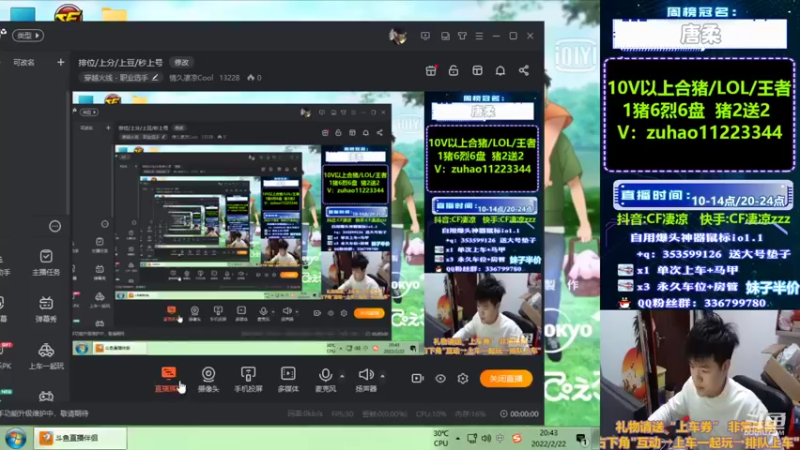This screenshot has height=450, width=800.
Task: Click the gamepad icon in left panel
Action: [46, 396]
